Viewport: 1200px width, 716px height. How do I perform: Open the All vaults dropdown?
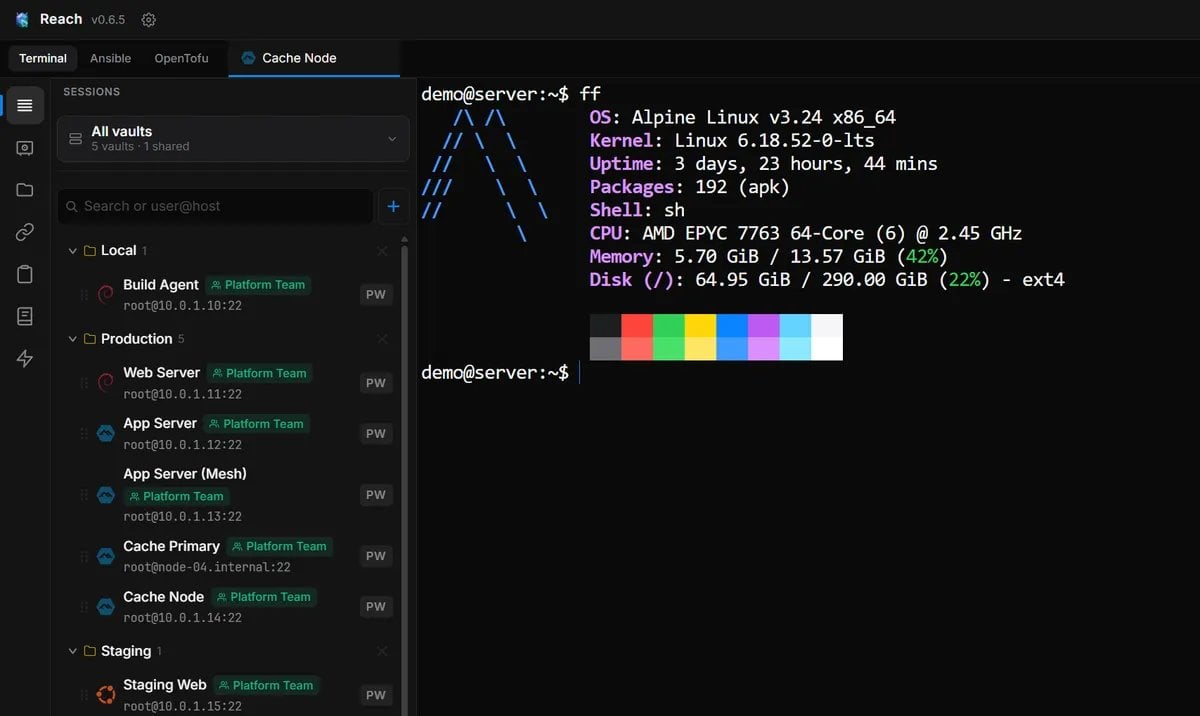(233, 138)
